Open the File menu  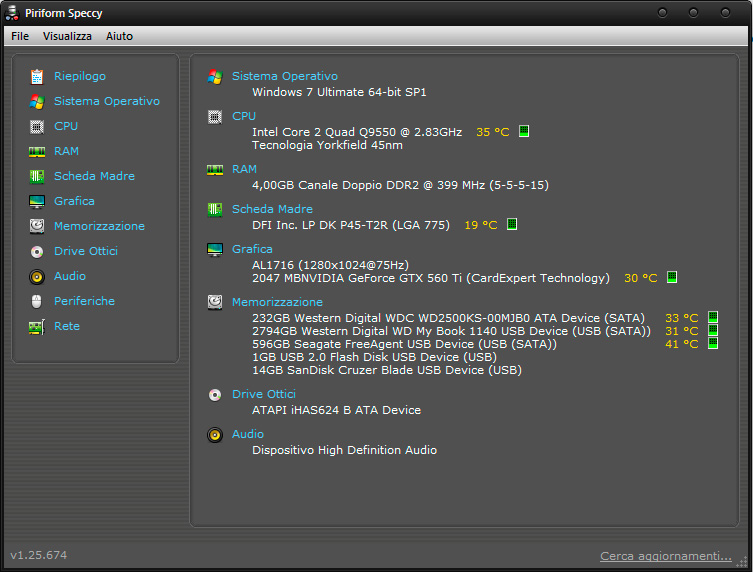click(x=20, y=36)
